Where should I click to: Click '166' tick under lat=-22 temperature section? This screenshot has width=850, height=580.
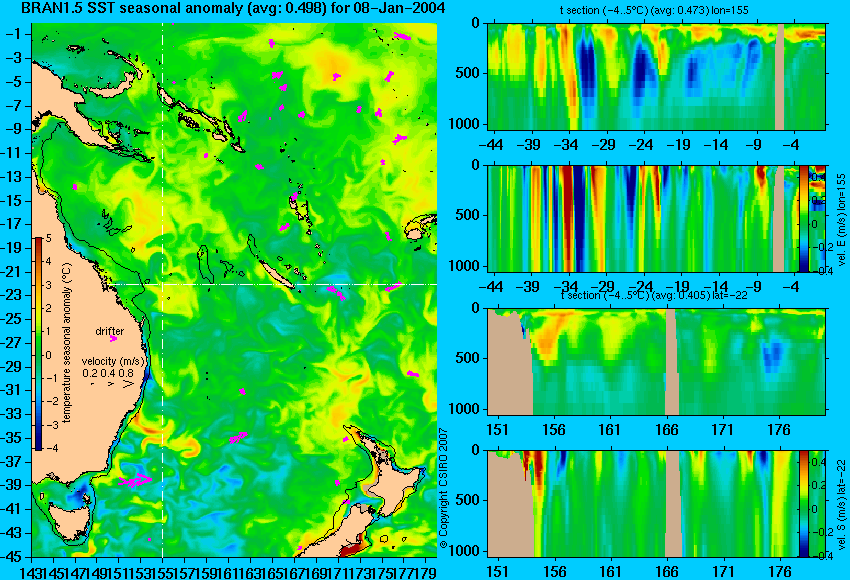click(666, 430)
